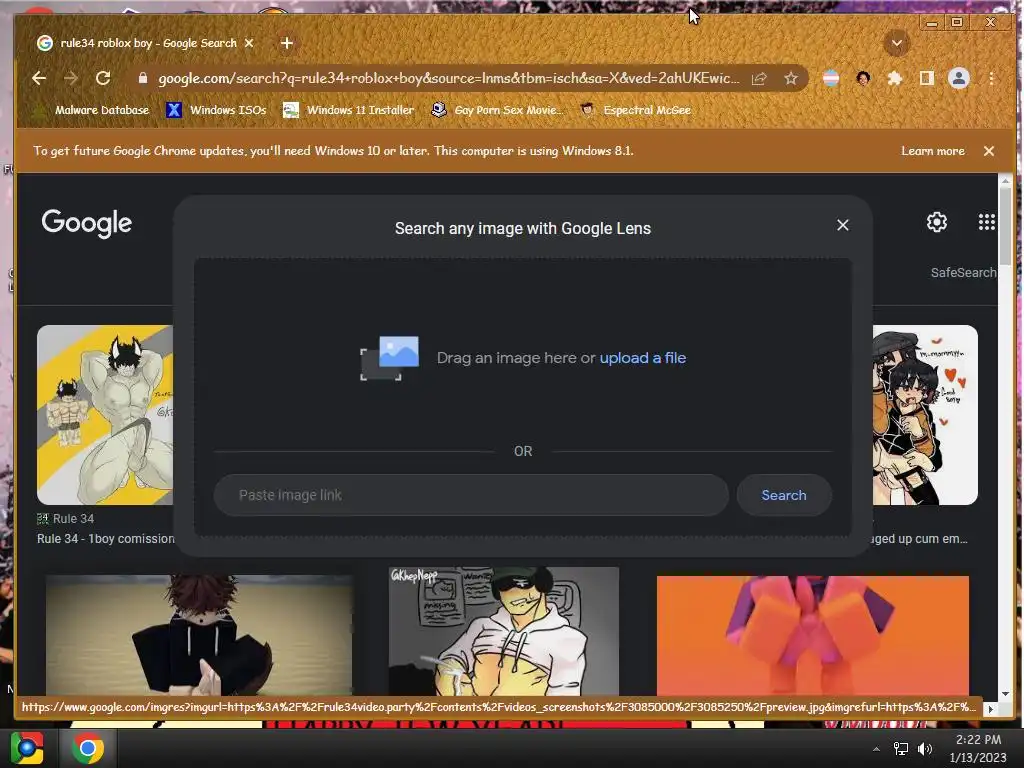
Task: Show hidden system tray icons
Action: [876, 749]
